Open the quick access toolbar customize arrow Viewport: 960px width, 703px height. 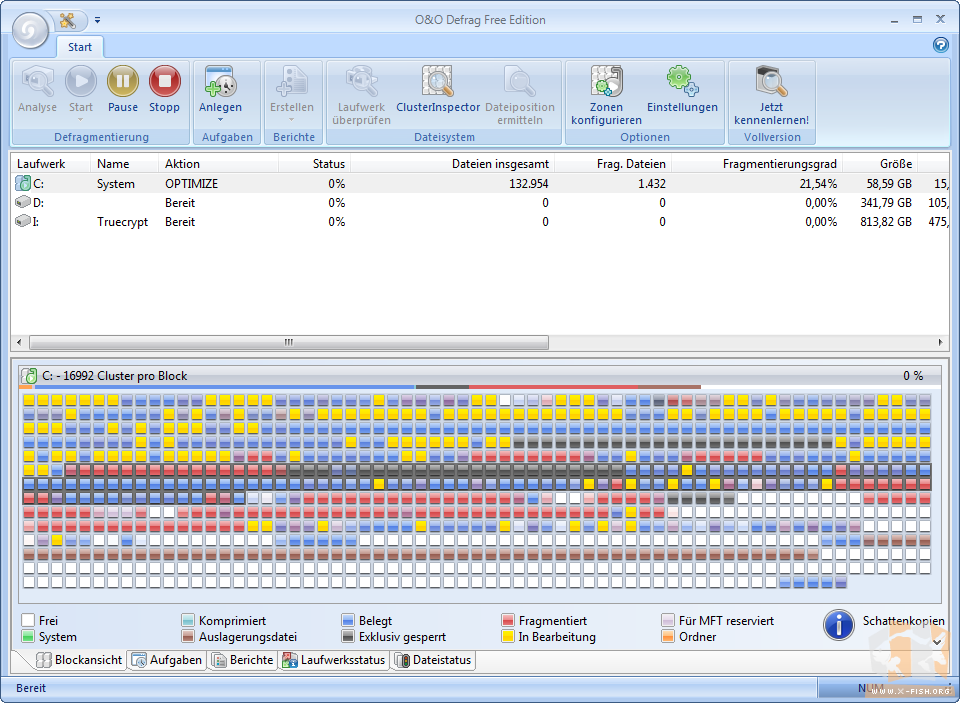tap(97, 20)
